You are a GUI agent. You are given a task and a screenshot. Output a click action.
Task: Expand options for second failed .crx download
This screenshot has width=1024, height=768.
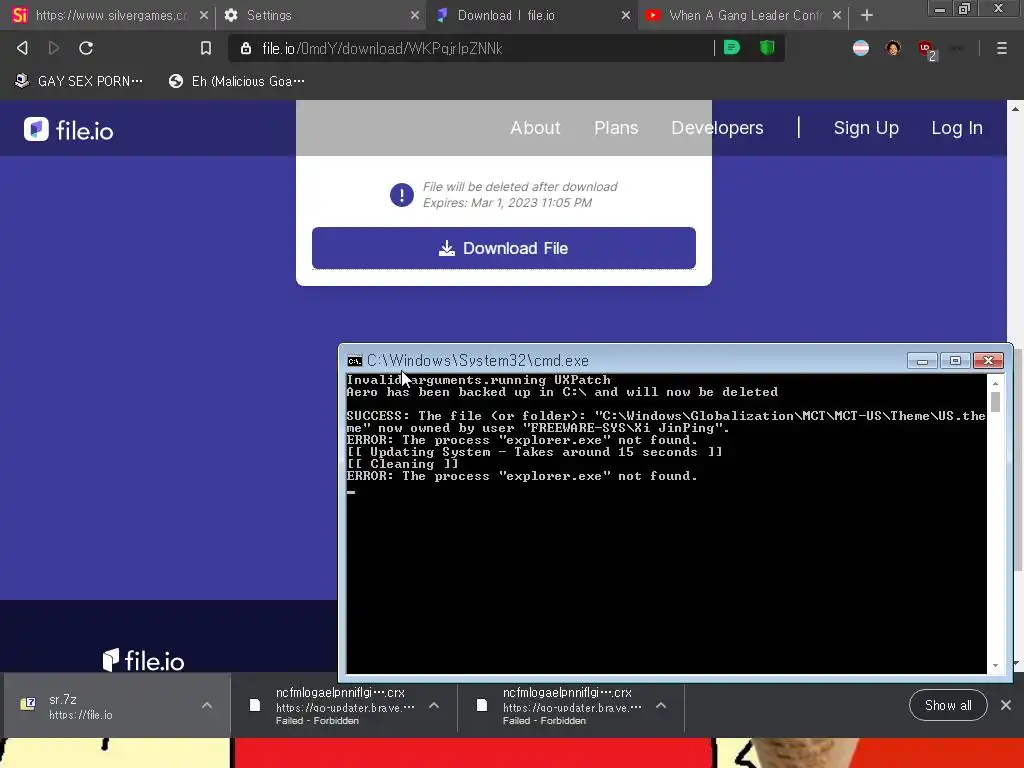(661, 705)
